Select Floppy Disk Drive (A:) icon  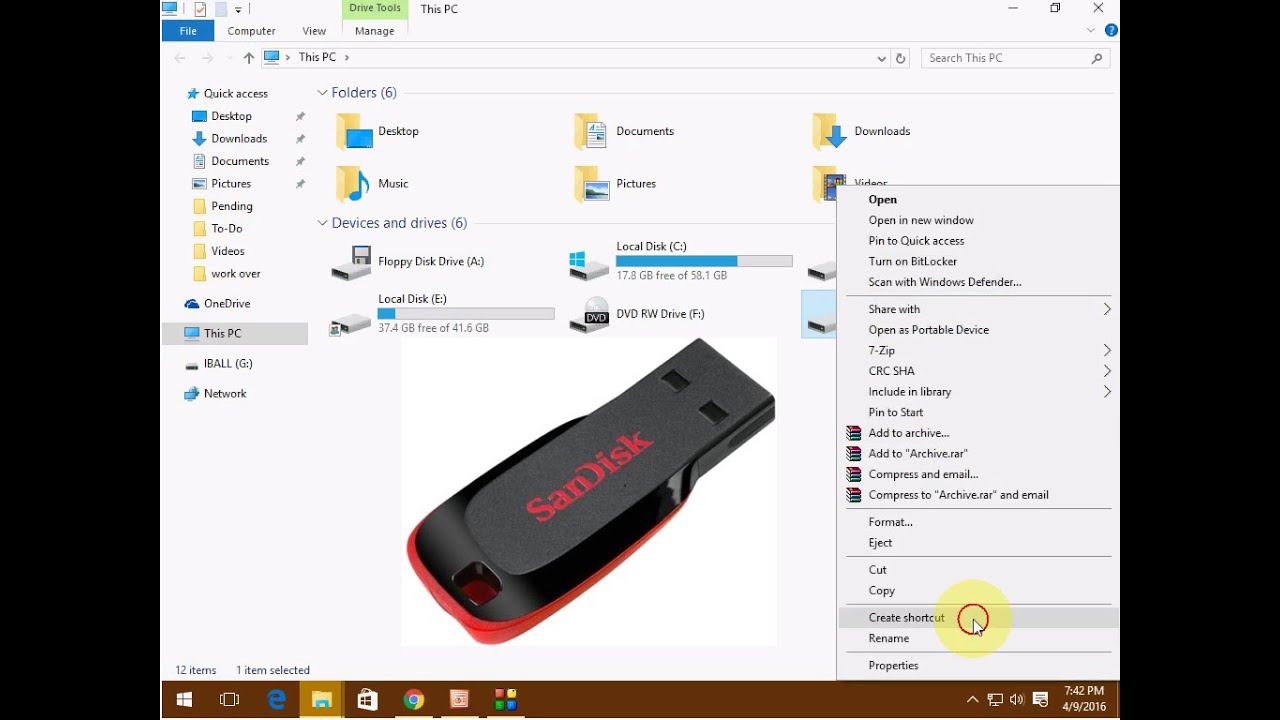point(351,263)
